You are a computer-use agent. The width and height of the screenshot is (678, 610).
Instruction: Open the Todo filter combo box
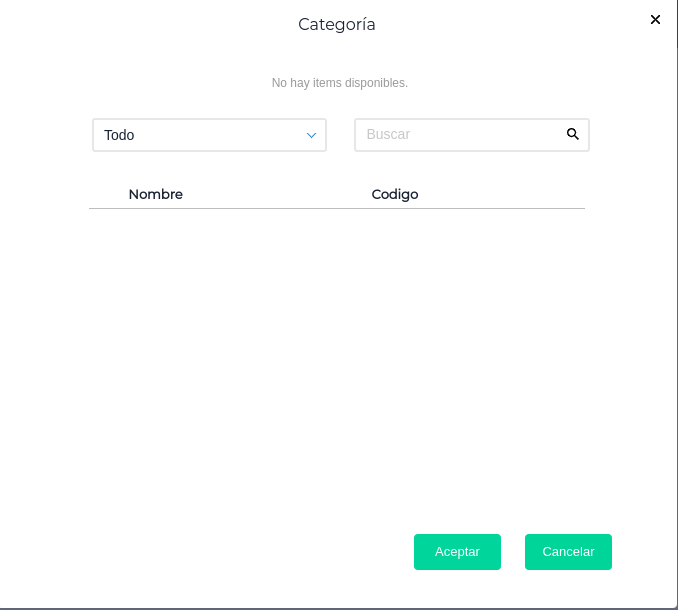click(209, 135)
